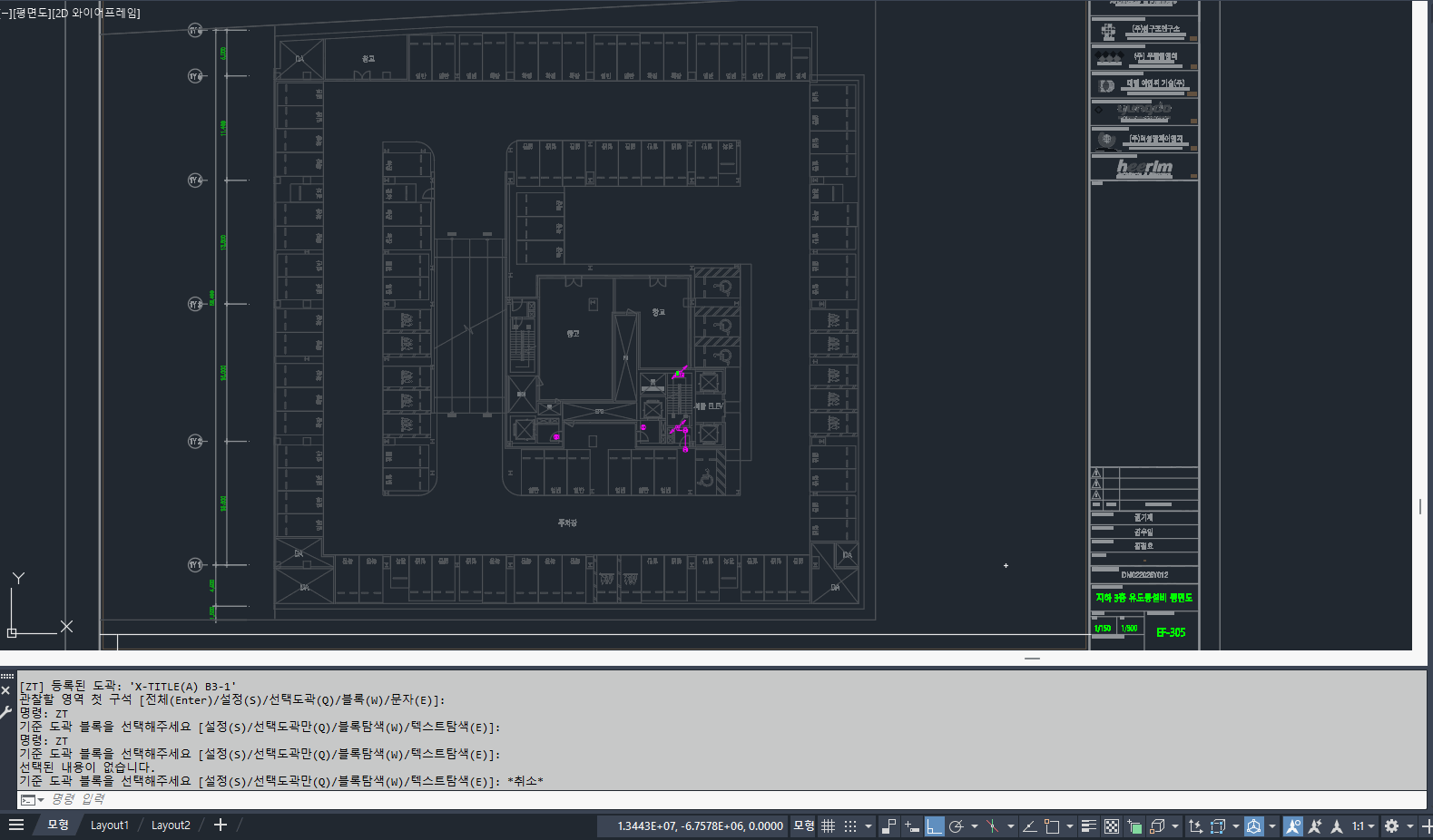
Task: Click the 모형 model space status button
Action: pos(804,826)
